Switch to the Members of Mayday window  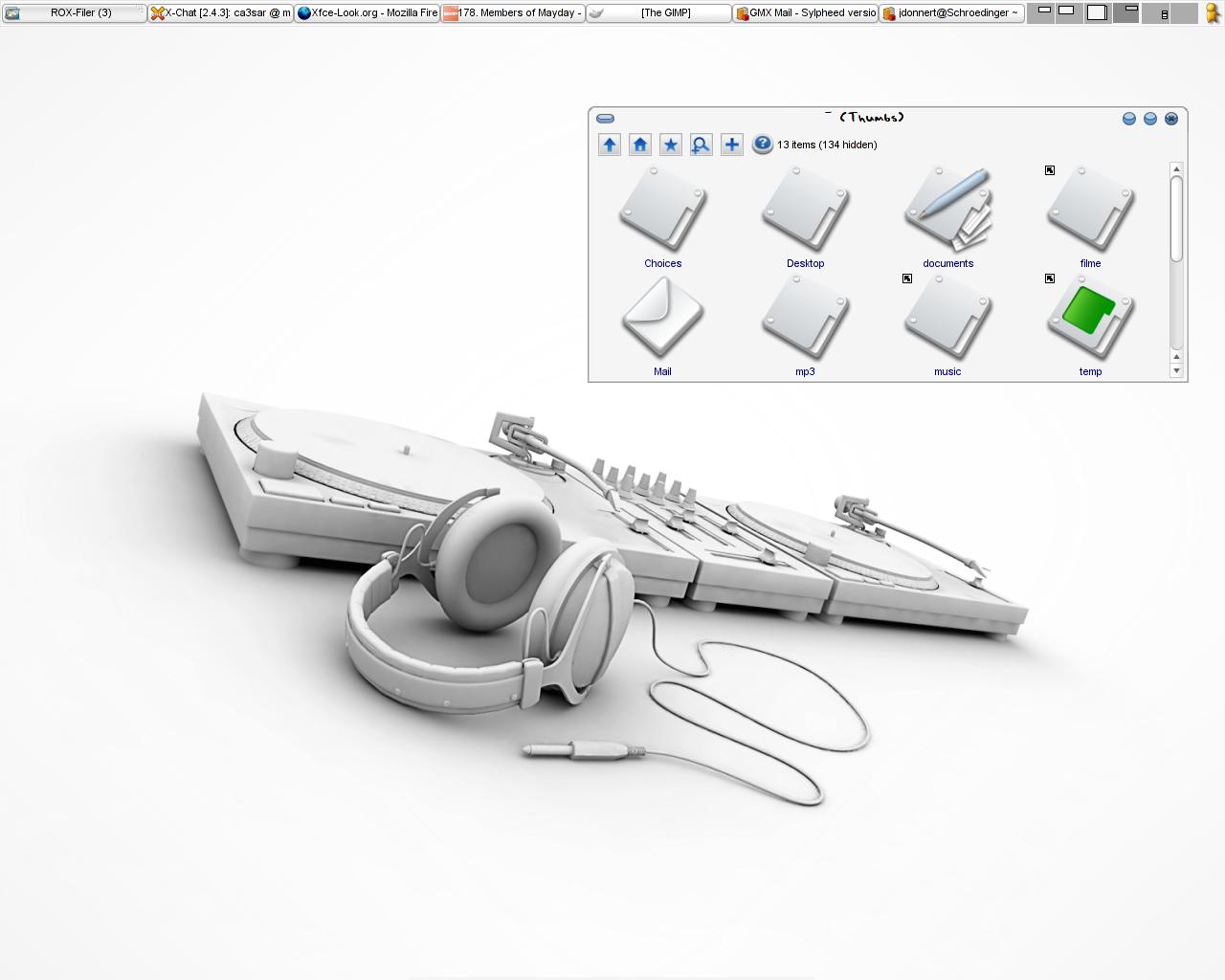513,12
